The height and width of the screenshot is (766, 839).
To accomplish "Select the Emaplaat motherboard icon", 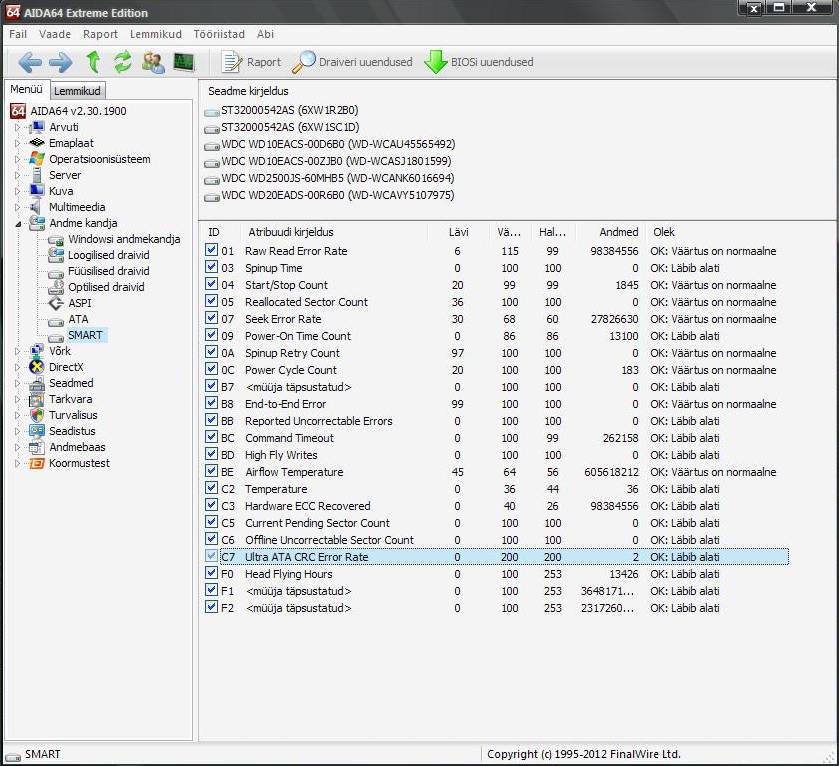I will (36, 143).
